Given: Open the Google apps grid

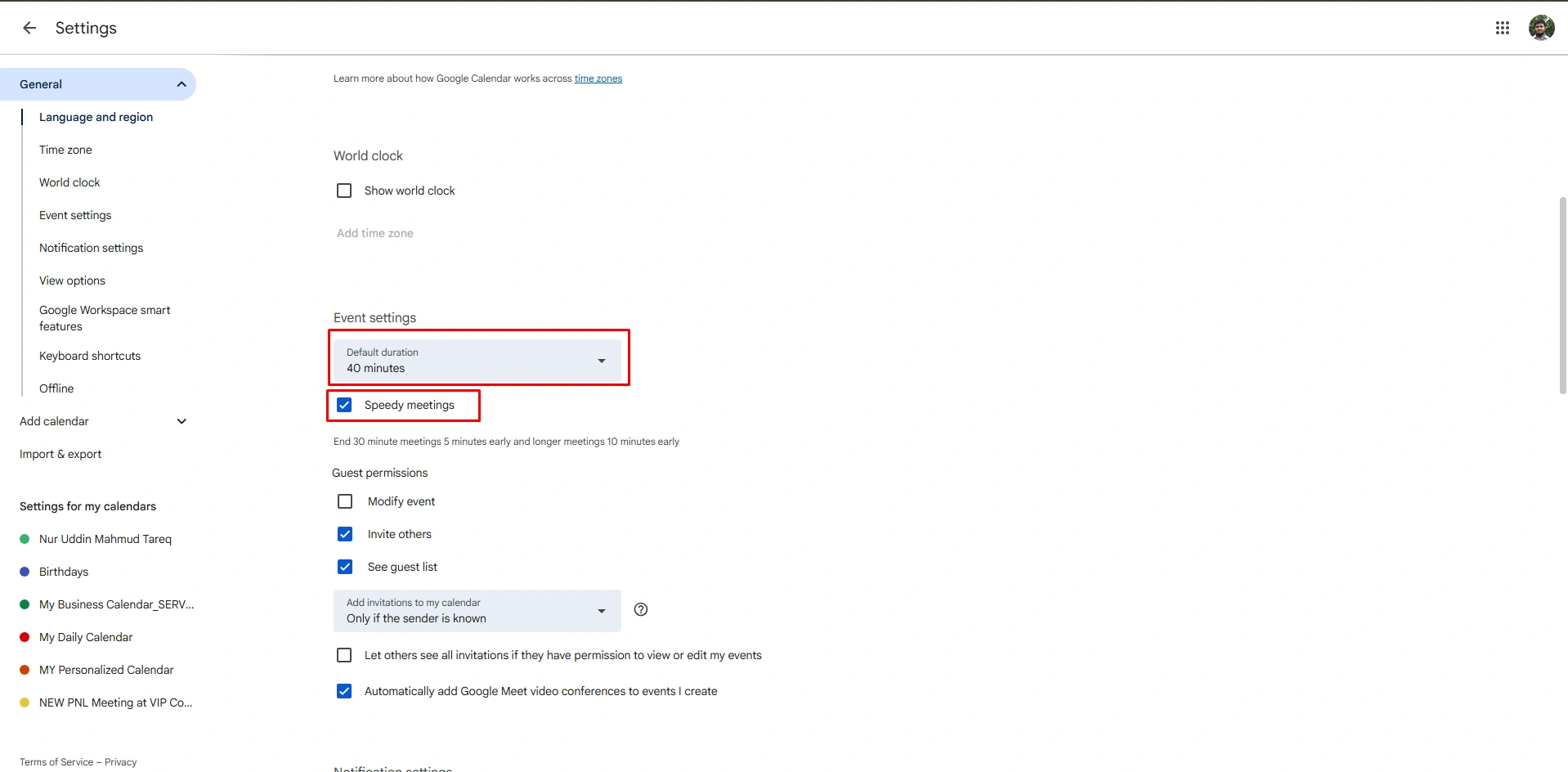Looking at the screenshot, I should [1503, 28].
